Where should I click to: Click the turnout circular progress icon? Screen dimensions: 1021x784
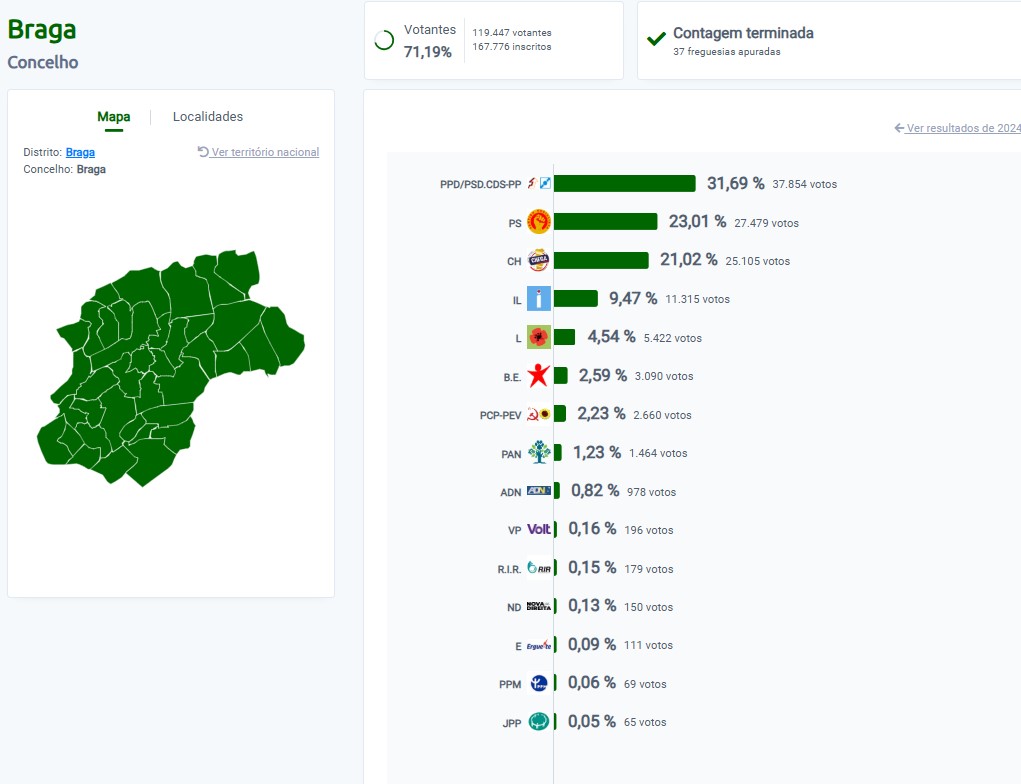coord(384,40)
